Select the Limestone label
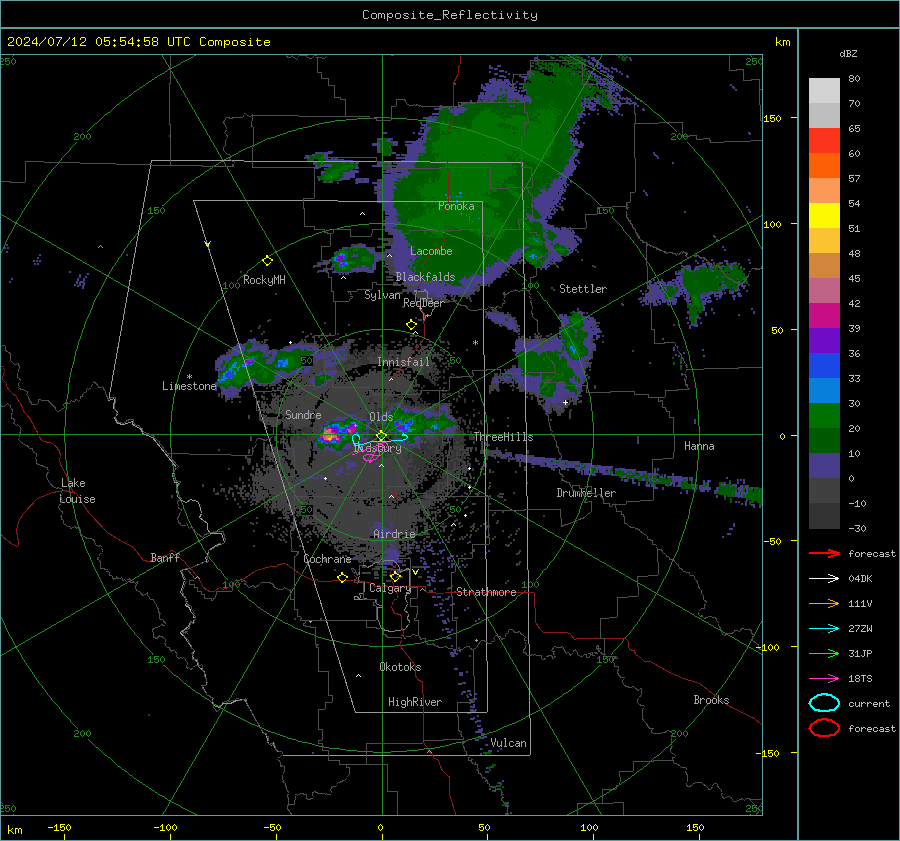900x841 pixels. pyautogui.click(x=189, y=386)
